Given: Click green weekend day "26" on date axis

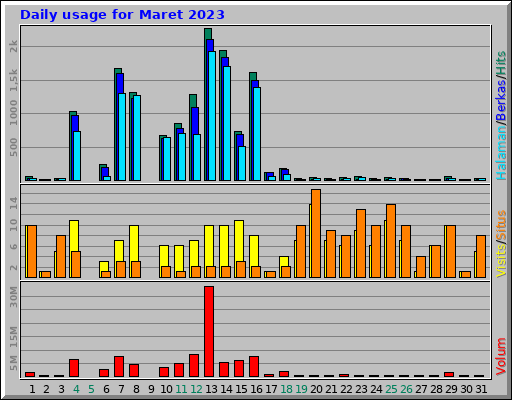Looking at the screenshot, I should coord(406,389).
